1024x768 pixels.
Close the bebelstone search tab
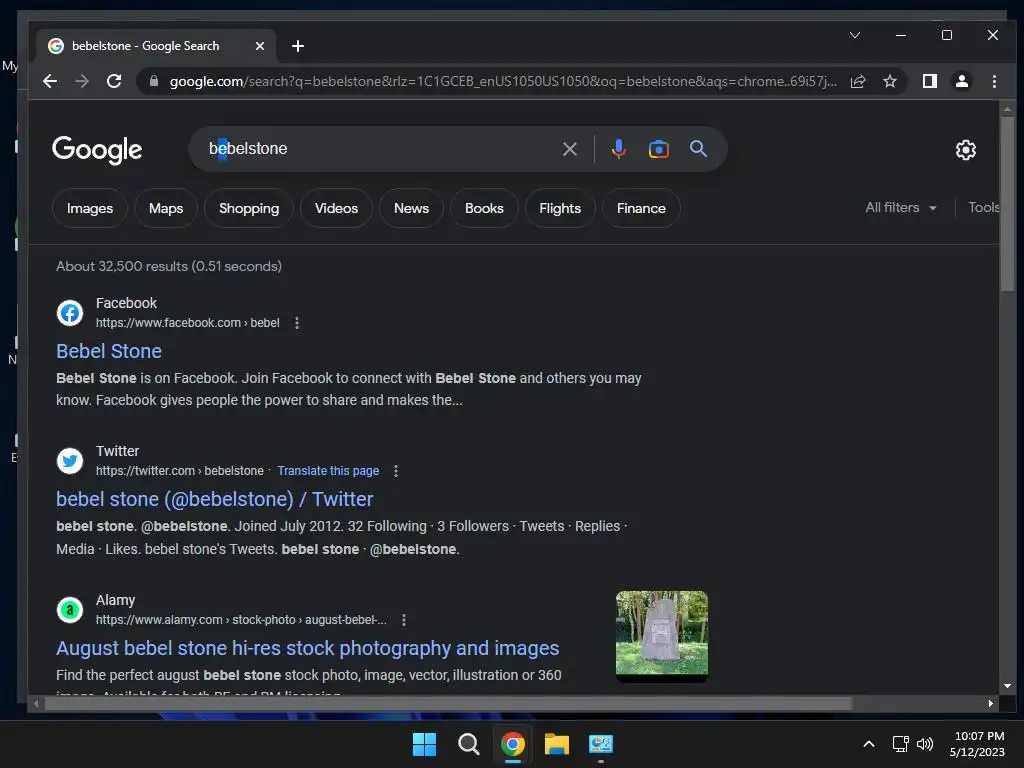(x=260, y=46)
